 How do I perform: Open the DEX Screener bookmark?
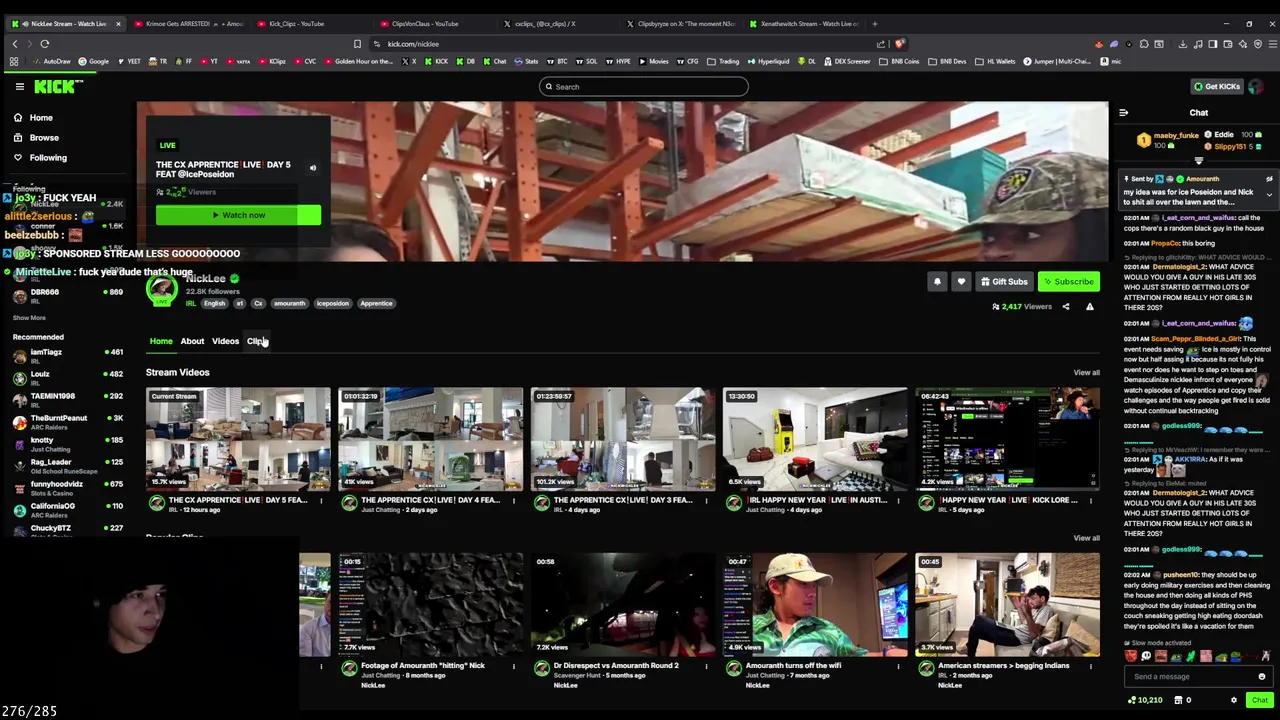[848, 62]
